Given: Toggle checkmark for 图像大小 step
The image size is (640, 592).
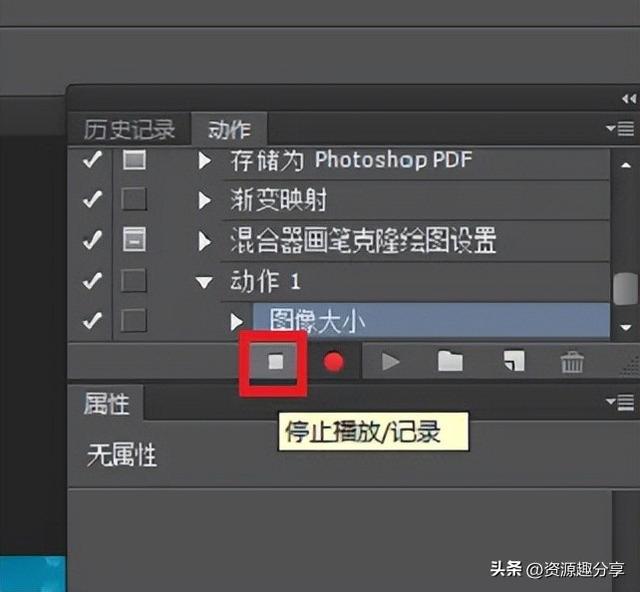Looking at the screenshot, I should coord(92,320).
